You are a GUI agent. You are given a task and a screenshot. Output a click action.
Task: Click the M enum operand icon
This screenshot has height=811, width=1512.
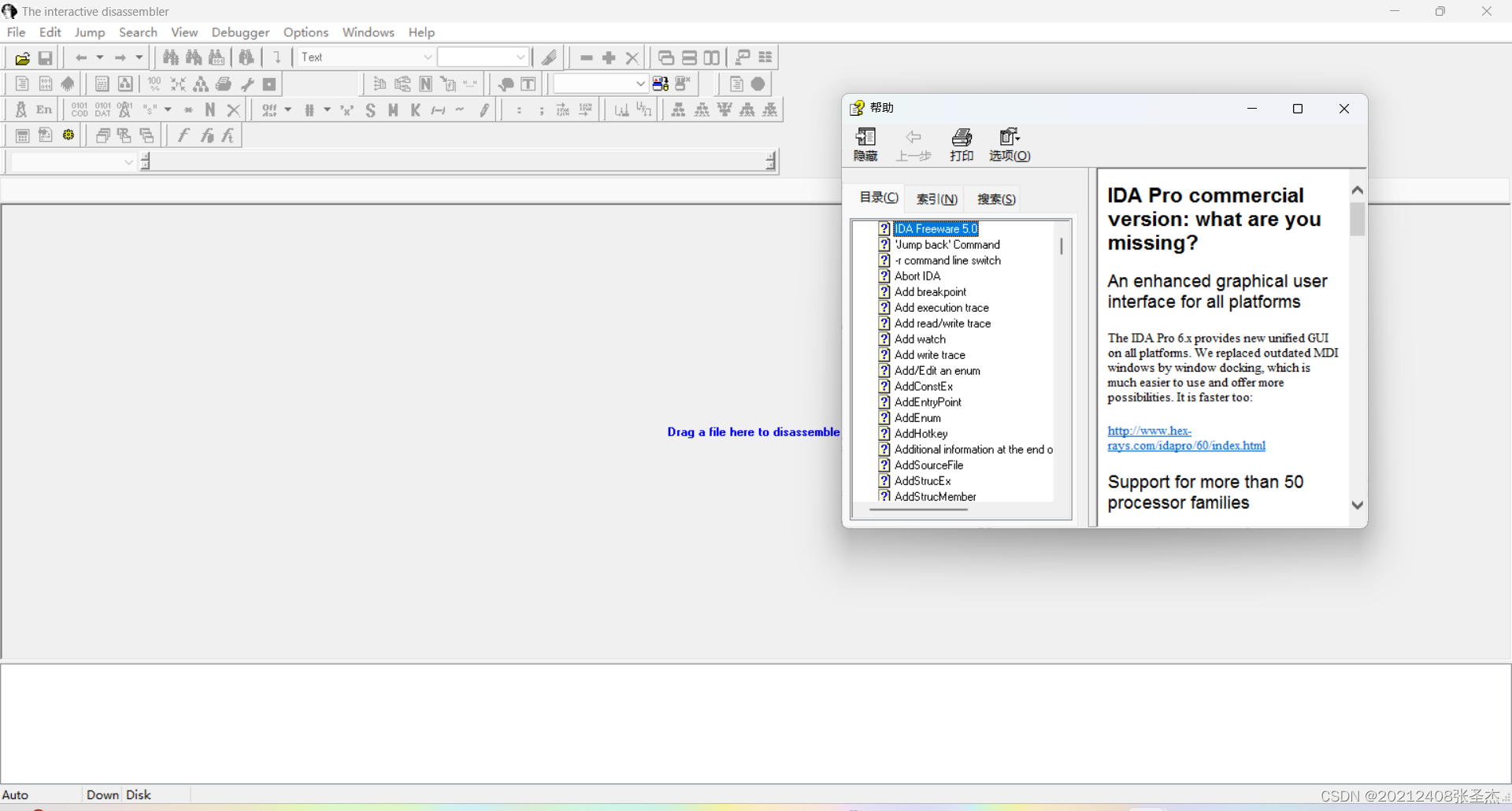393,109
